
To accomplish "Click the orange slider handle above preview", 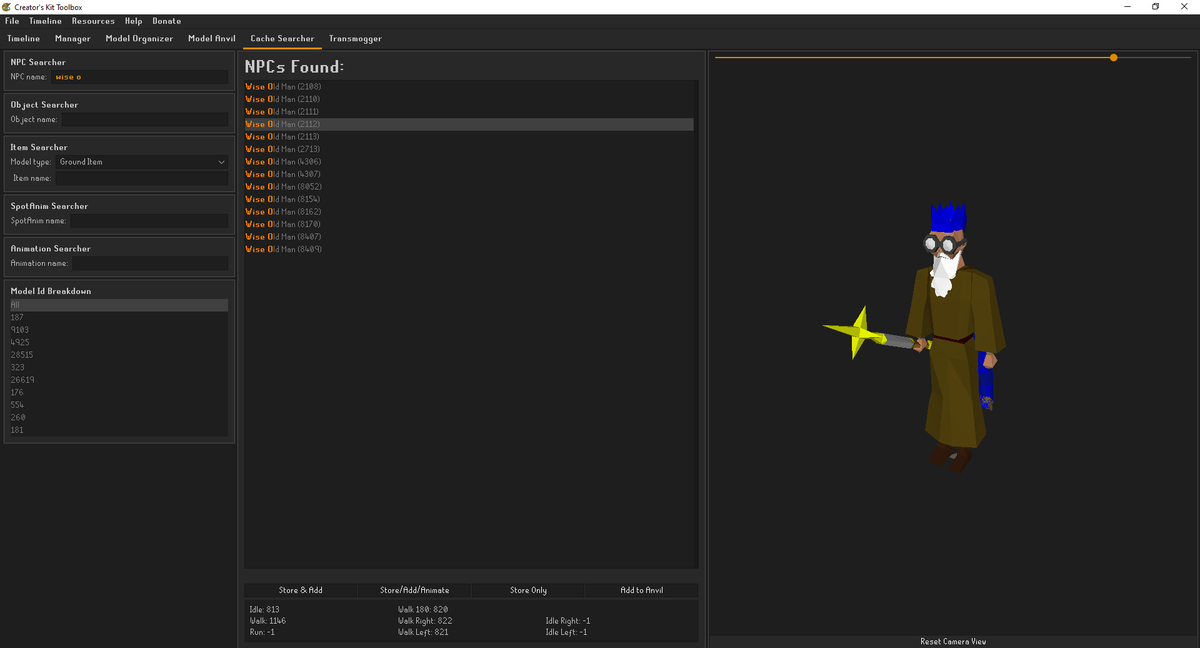I will pyautogui.click(x=1113, y=57).
